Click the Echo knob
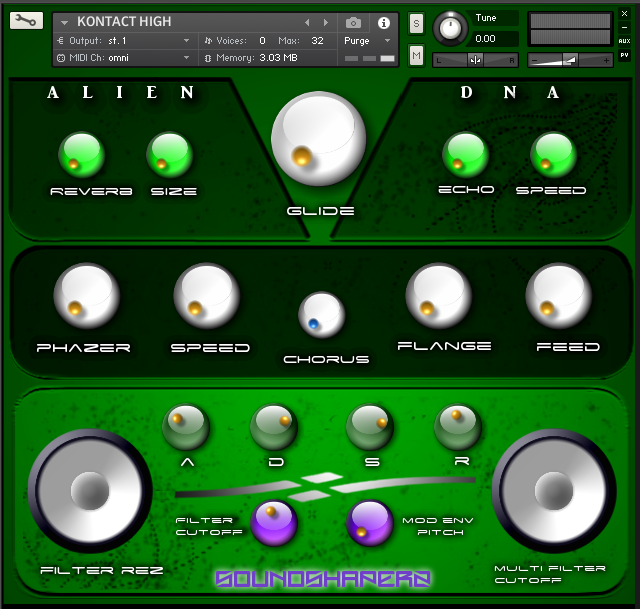This screenshot has height=609, width=640. point(465,155)
